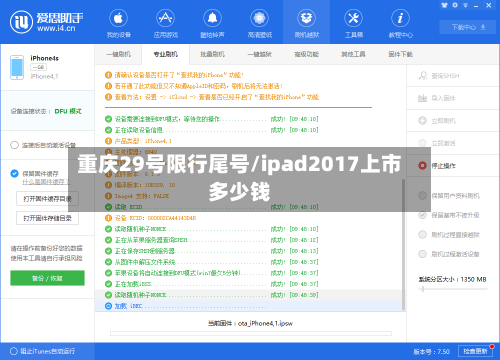The height and width of the screenshot is (360, 500).
Task: Switch to 一键越狱 tab
Action: pos(259,54)
